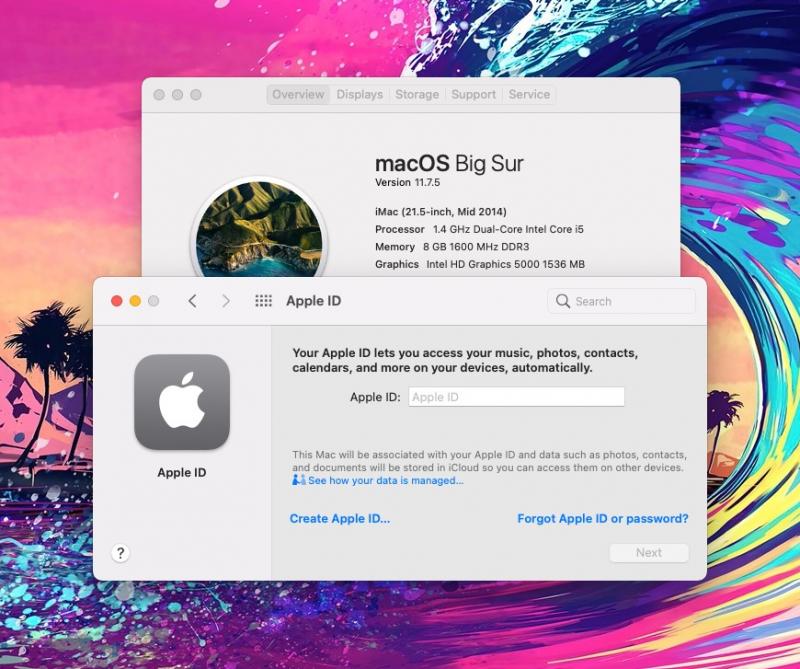Click the 8 GB 1600 MHz DDR3 memory value
This screenshot has height=669, width=800.
(476, 246)
